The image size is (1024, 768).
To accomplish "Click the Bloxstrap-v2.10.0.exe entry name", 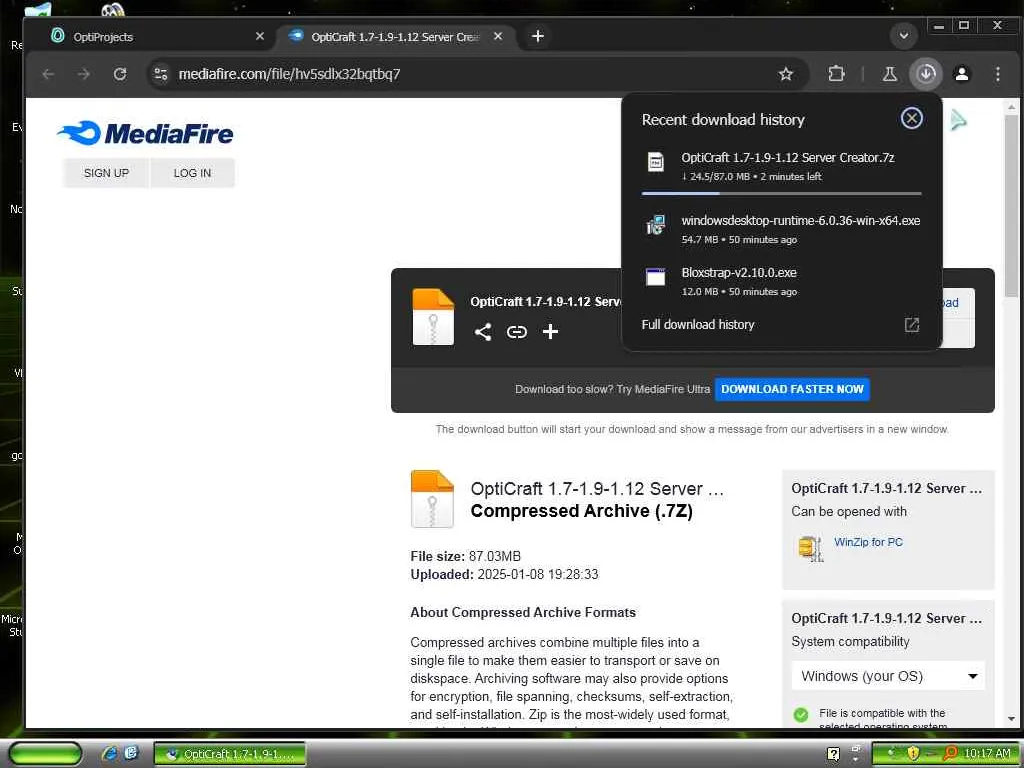I will pyautogui.click(x=739, y=272).
